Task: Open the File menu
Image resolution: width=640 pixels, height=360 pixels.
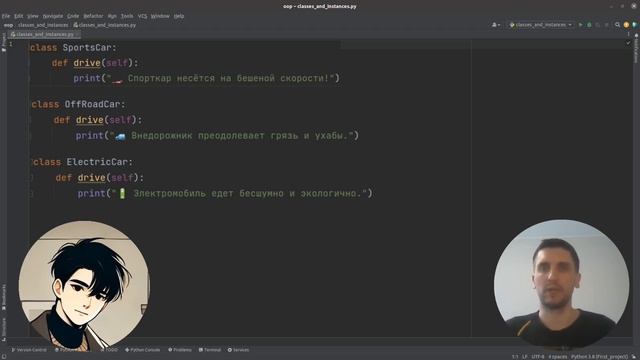Action: pyautogui.click(x=6, y=16)
